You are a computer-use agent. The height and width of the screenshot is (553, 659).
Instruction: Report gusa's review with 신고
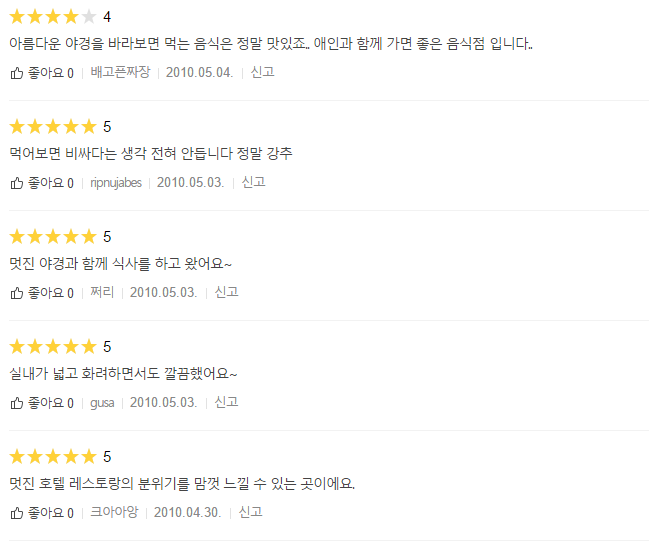227,402
